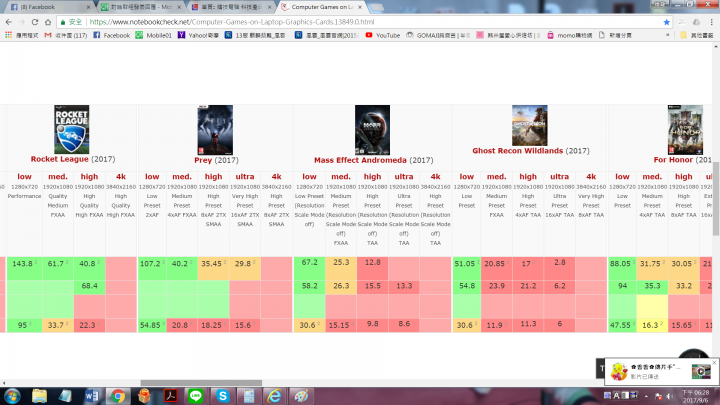Open the Ghost Recon Wildlands title link
This screenshot has height=405, width=720.
coord(518,151)
